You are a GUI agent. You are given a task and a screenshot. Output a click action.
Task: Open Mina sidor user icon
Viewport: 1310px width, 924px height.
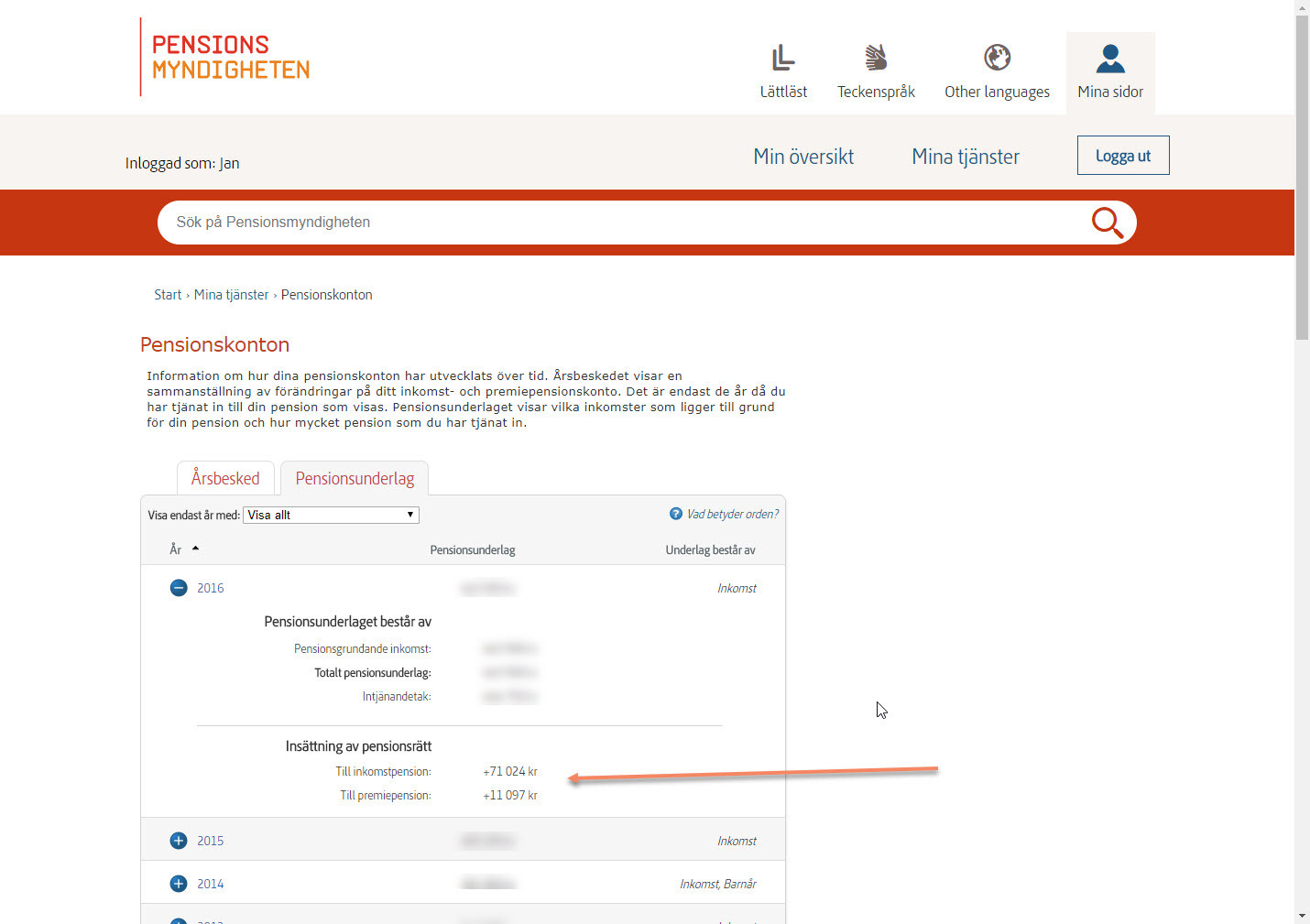[1109, 59]
